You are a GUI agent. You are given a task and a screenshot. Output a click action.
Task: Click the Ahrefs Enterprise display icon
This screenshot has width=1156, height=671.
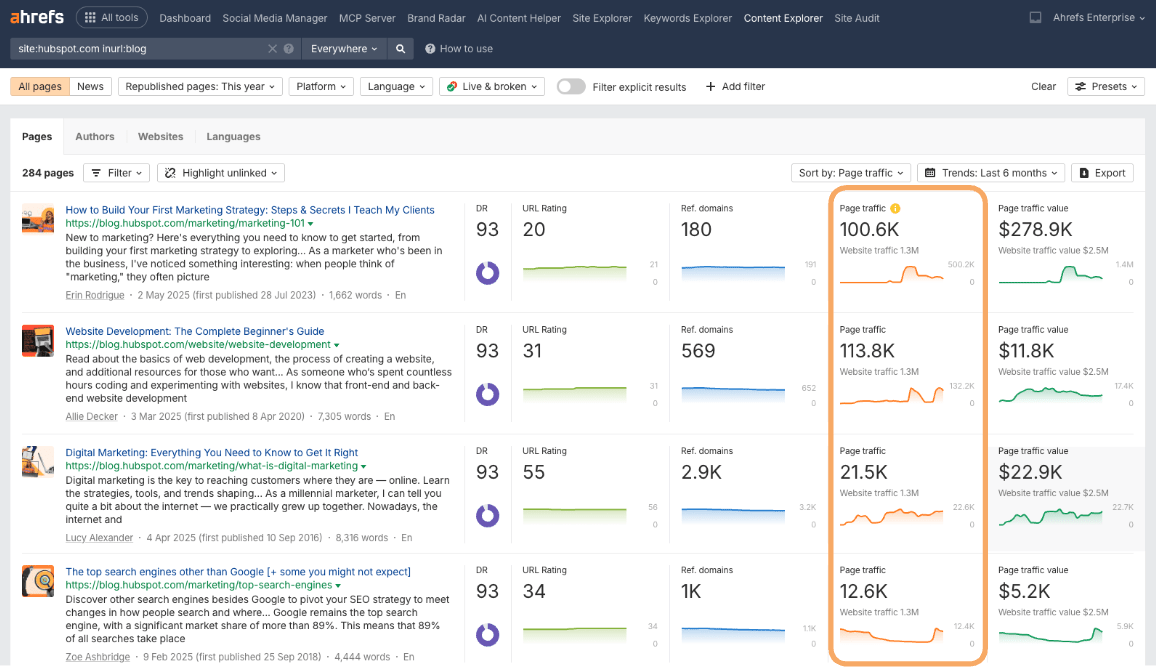pos(1035,16)
